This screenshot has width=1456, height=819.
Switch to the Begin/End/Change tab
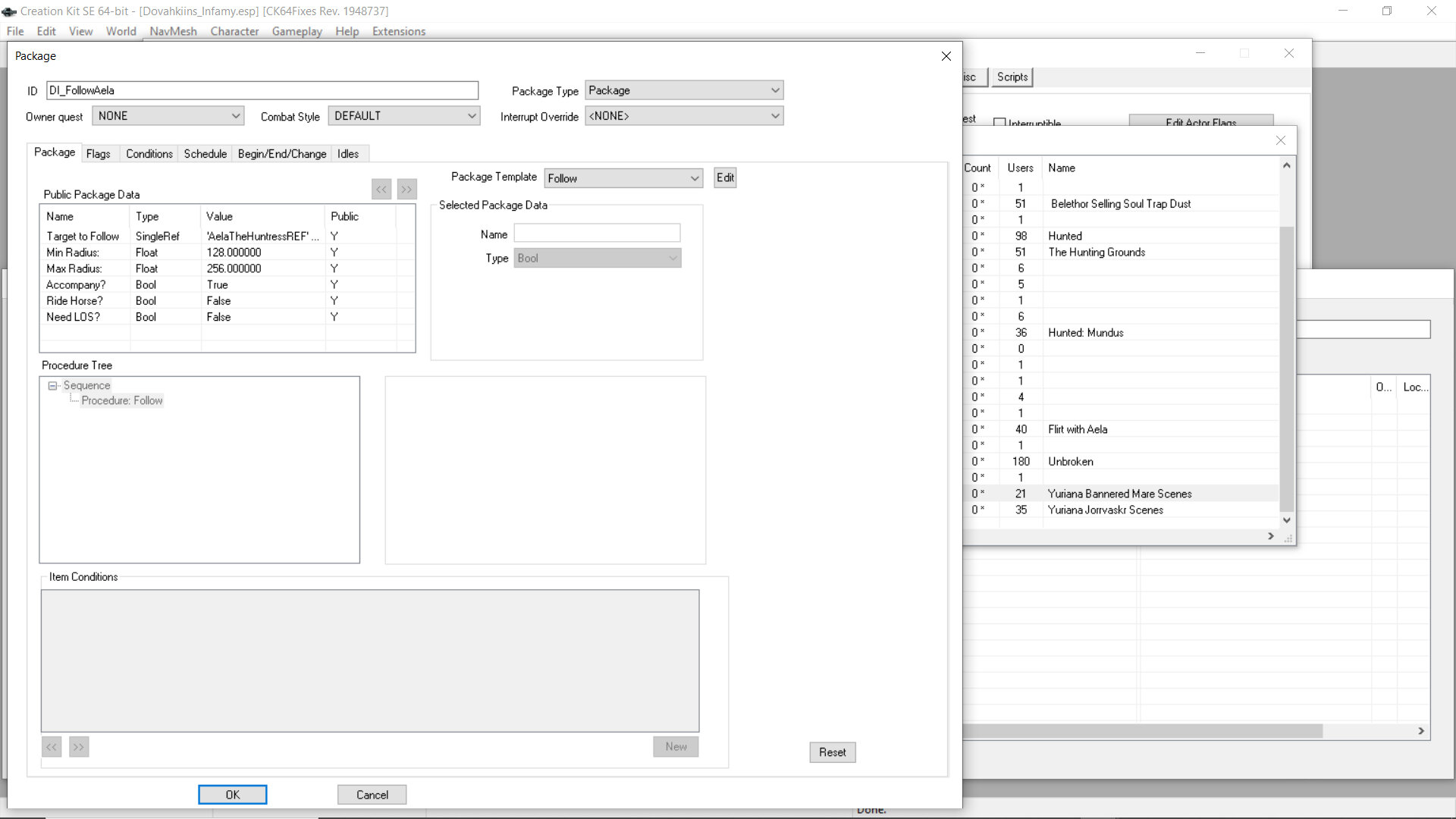282,154
